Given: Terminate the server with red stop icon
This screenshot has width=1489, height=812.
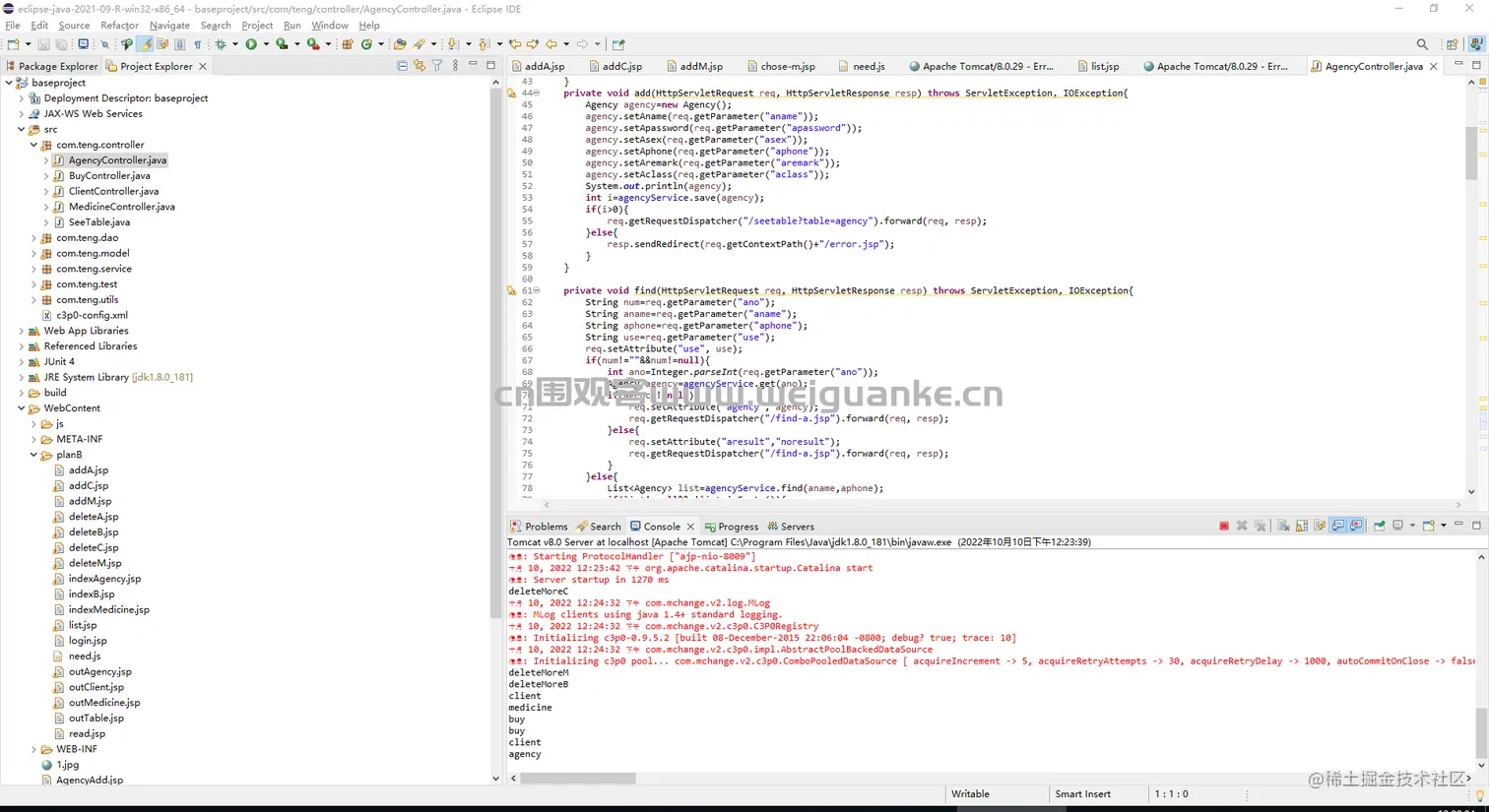Looking at the screenshot, I should 1224,526.
